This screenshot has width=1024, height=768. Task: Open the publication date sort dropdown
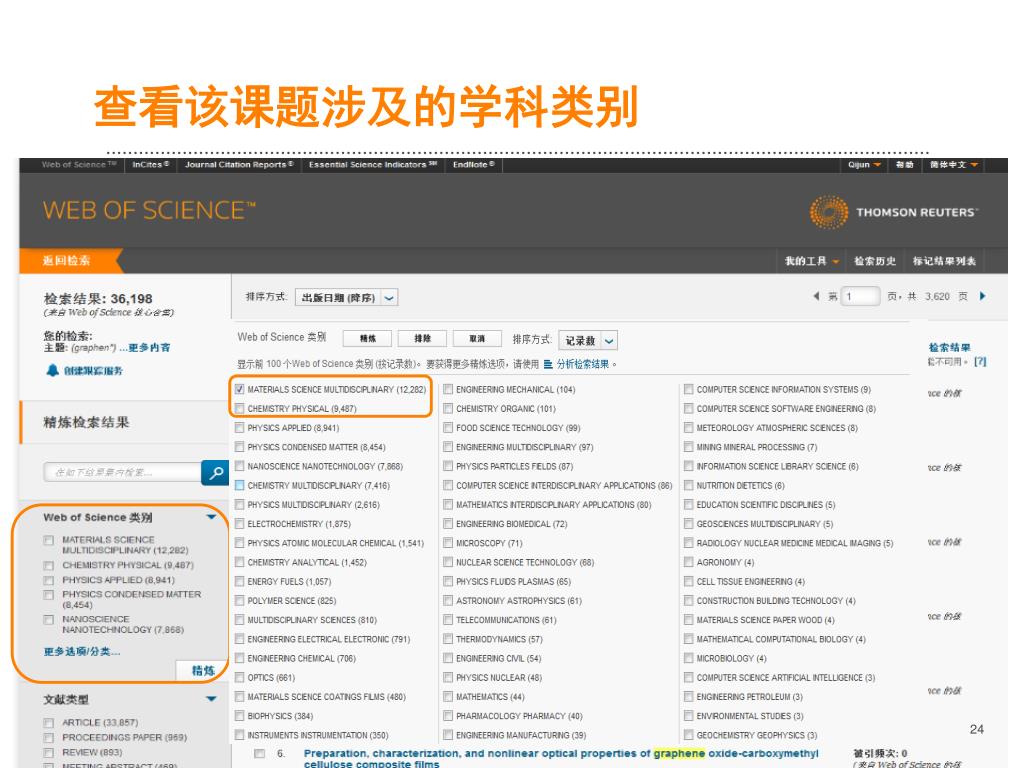(x=346, y=298)
